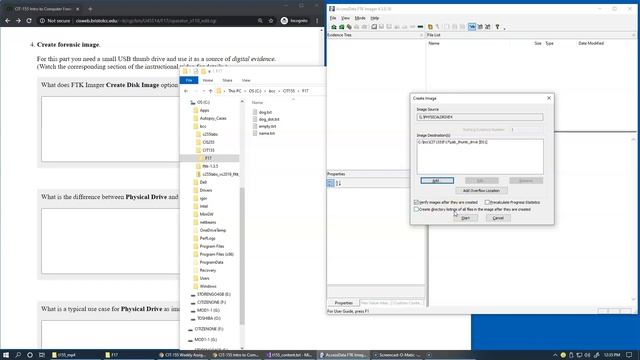Screen dimensions: 640x360
Task: Click the alphabetical sort icon in Properties pane
Action: (x=338, y=184)
